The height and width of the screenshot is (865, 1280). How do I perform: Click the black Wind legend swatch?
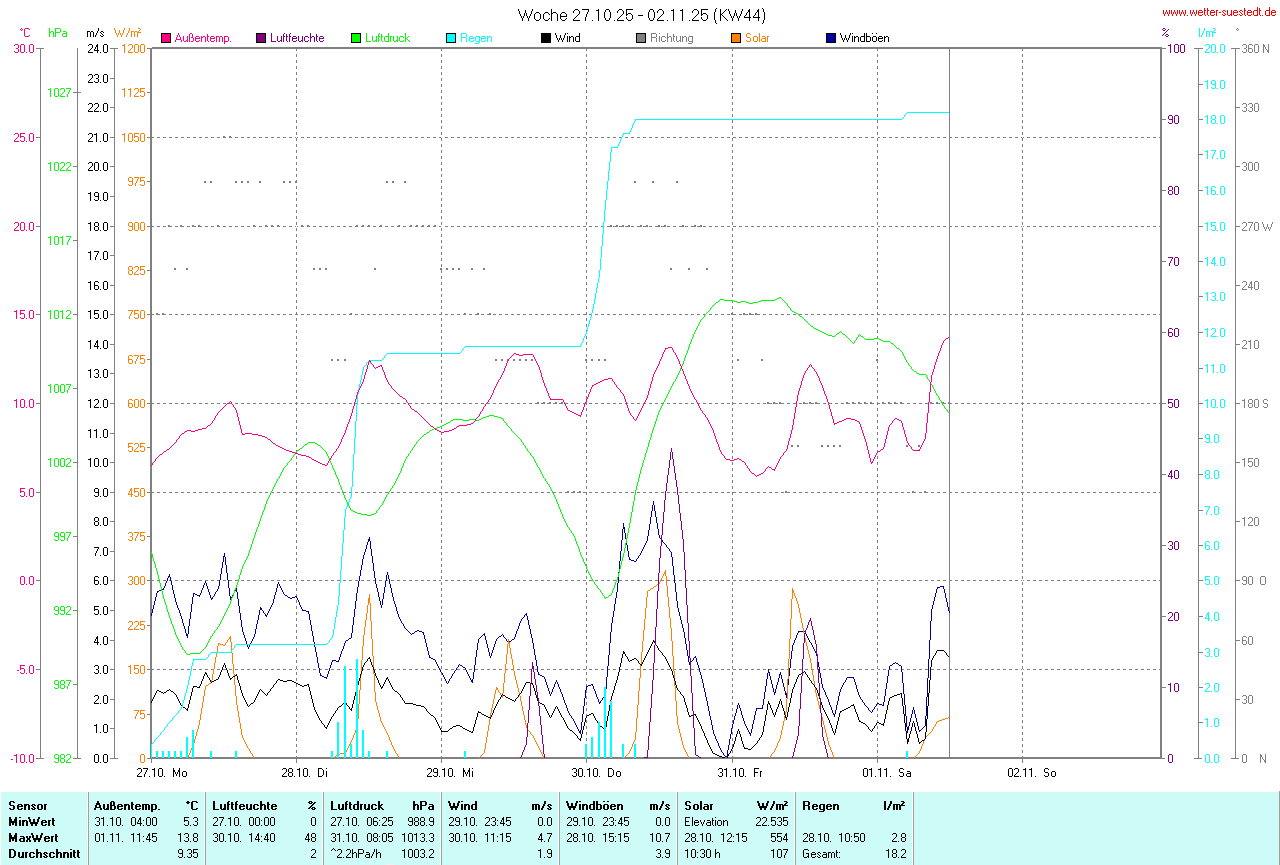[546, 38]
